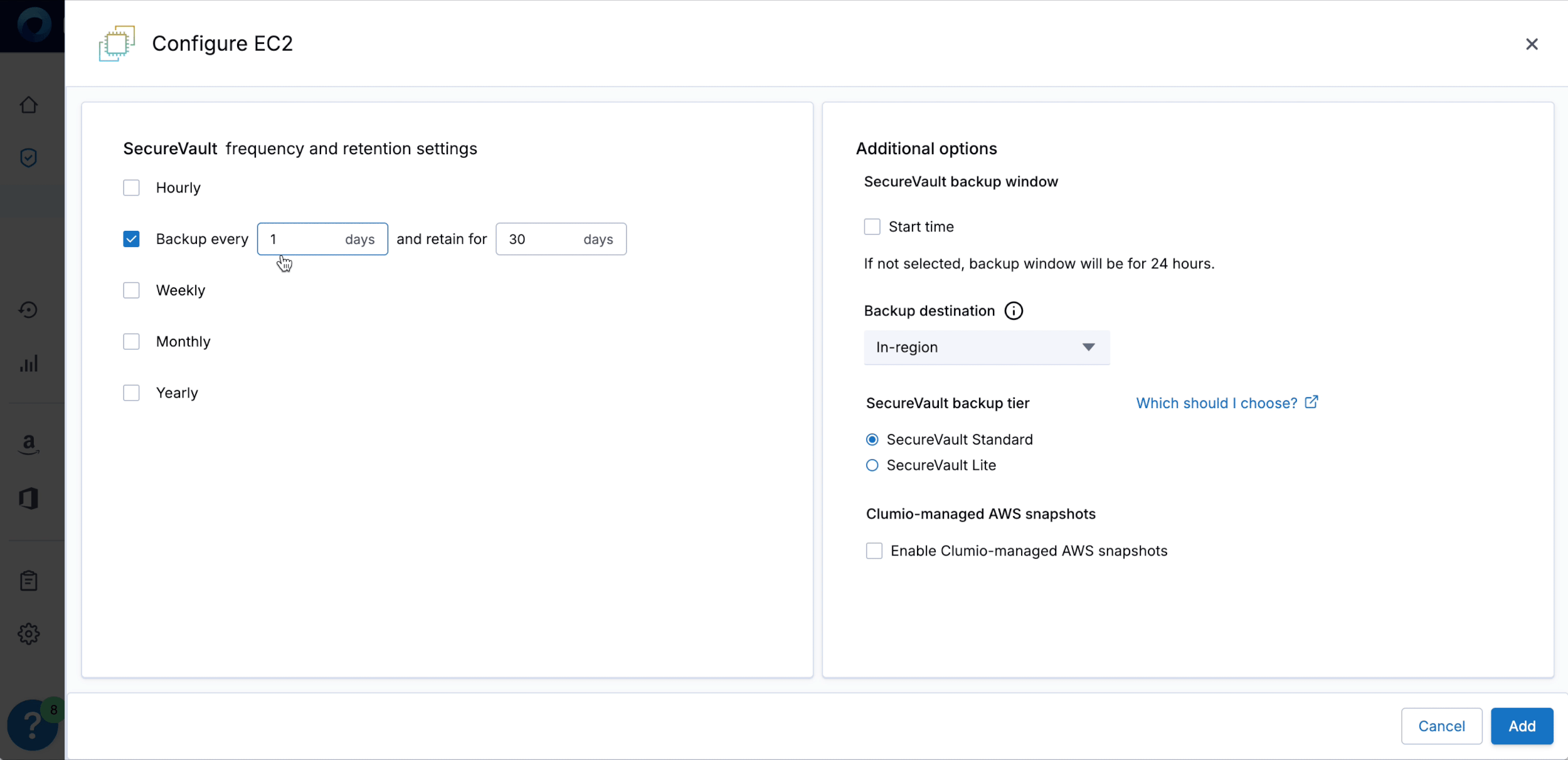1568x760 pixels.
Task: Open the Microsoft Office sidebar icon
Action: (29, 499)
